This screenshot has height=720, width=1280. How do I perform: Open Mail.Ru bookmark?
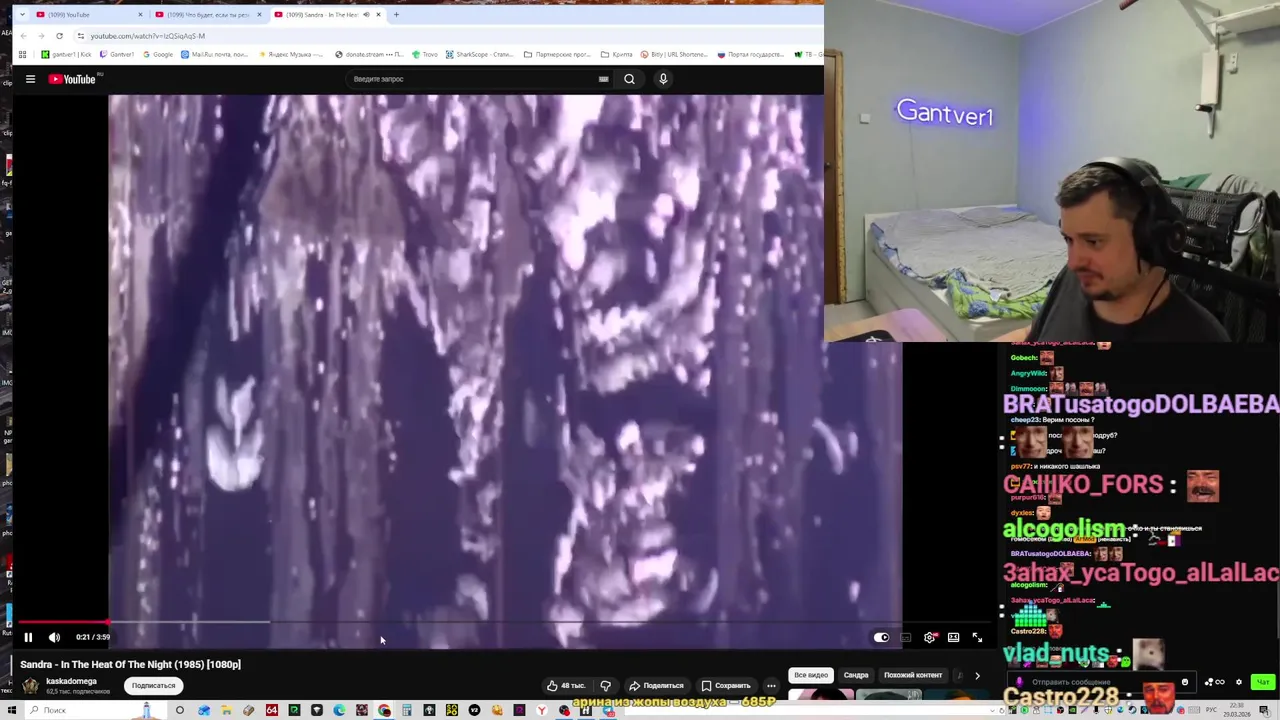(x=214, y=54)
